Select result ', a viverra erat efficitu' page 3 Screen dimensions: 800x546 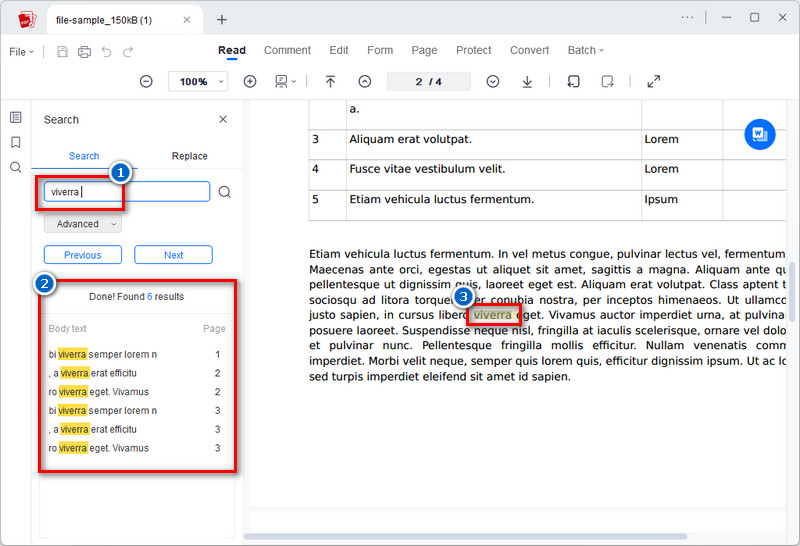(136, 429)
